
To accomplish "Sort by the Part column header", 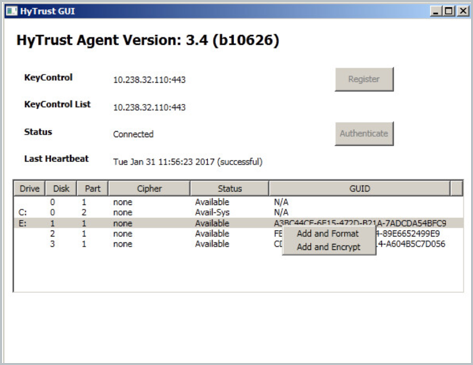I will 92,189.
